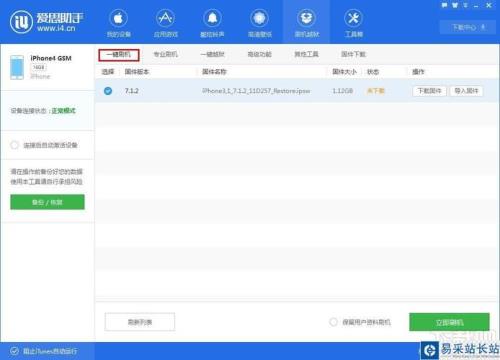Open 应用游戏 app store icon

tap(166, 23)
